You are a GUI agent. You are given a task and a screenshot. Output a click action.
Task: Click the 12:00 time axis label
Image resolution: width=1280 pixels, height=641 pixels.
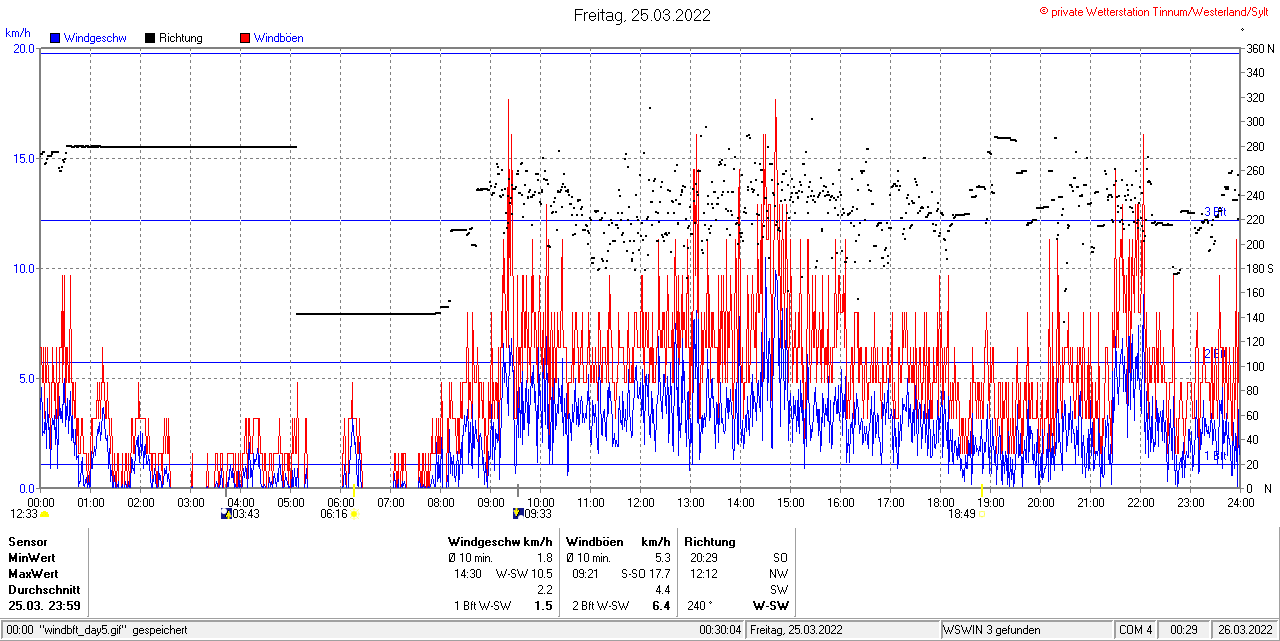(x=640, y=502)
